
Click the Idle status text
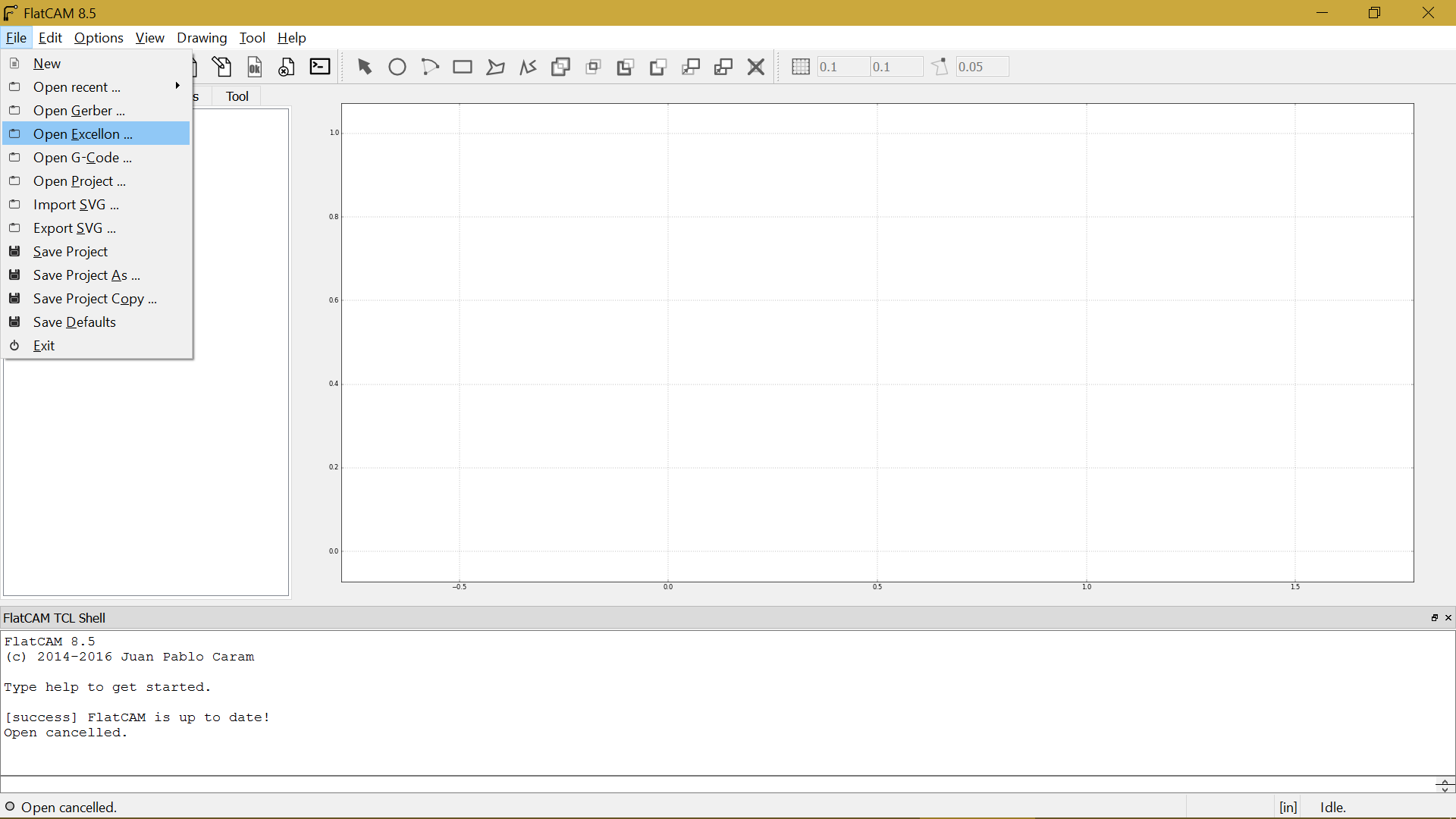pos(1332,808)
